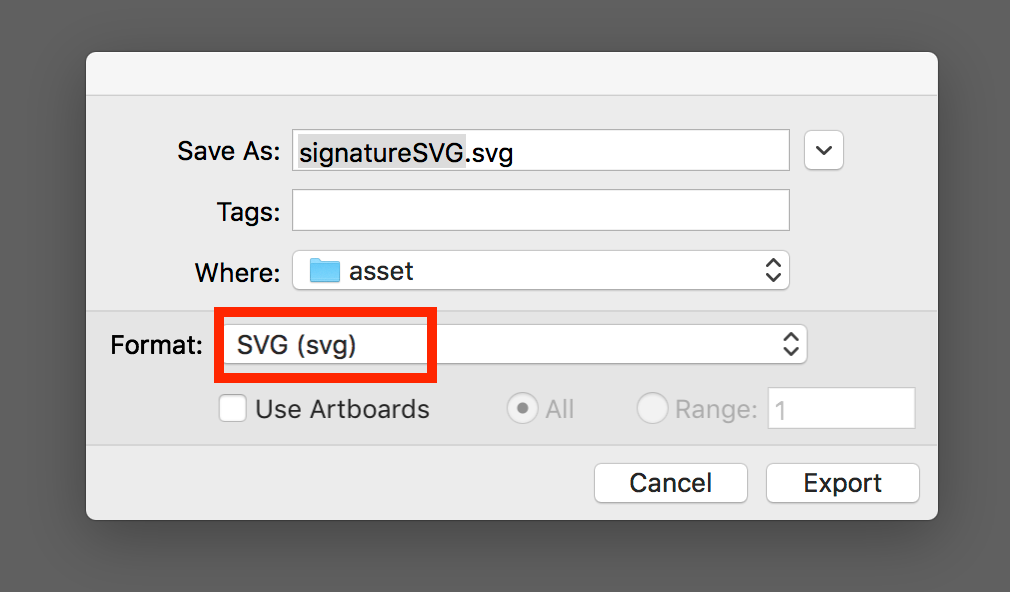Click the expand chevron beside Save As field
Screen dimensions: 1010x592
[x=823, y=150]
